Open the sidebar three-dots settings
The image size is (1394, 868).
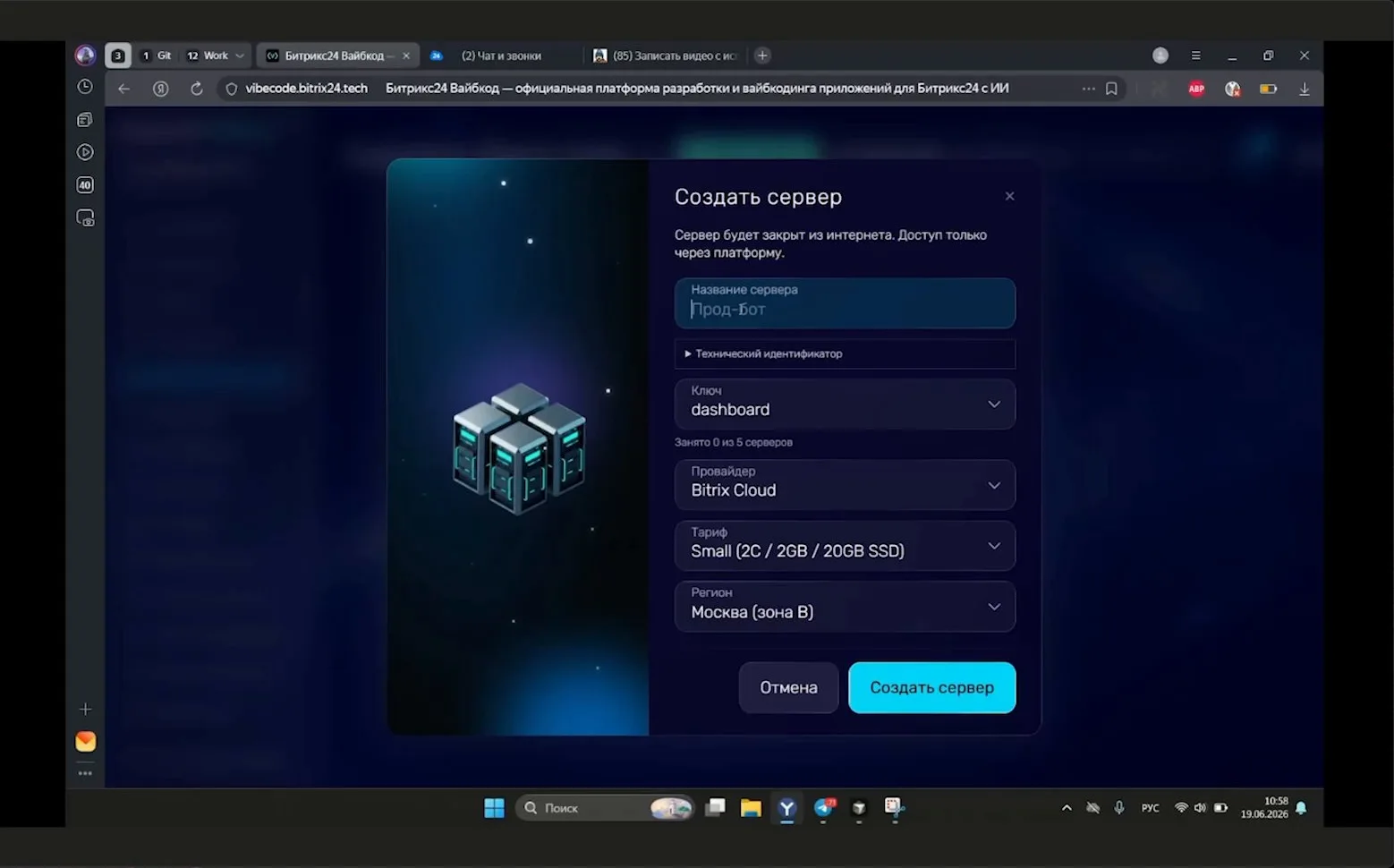(85, 773)
